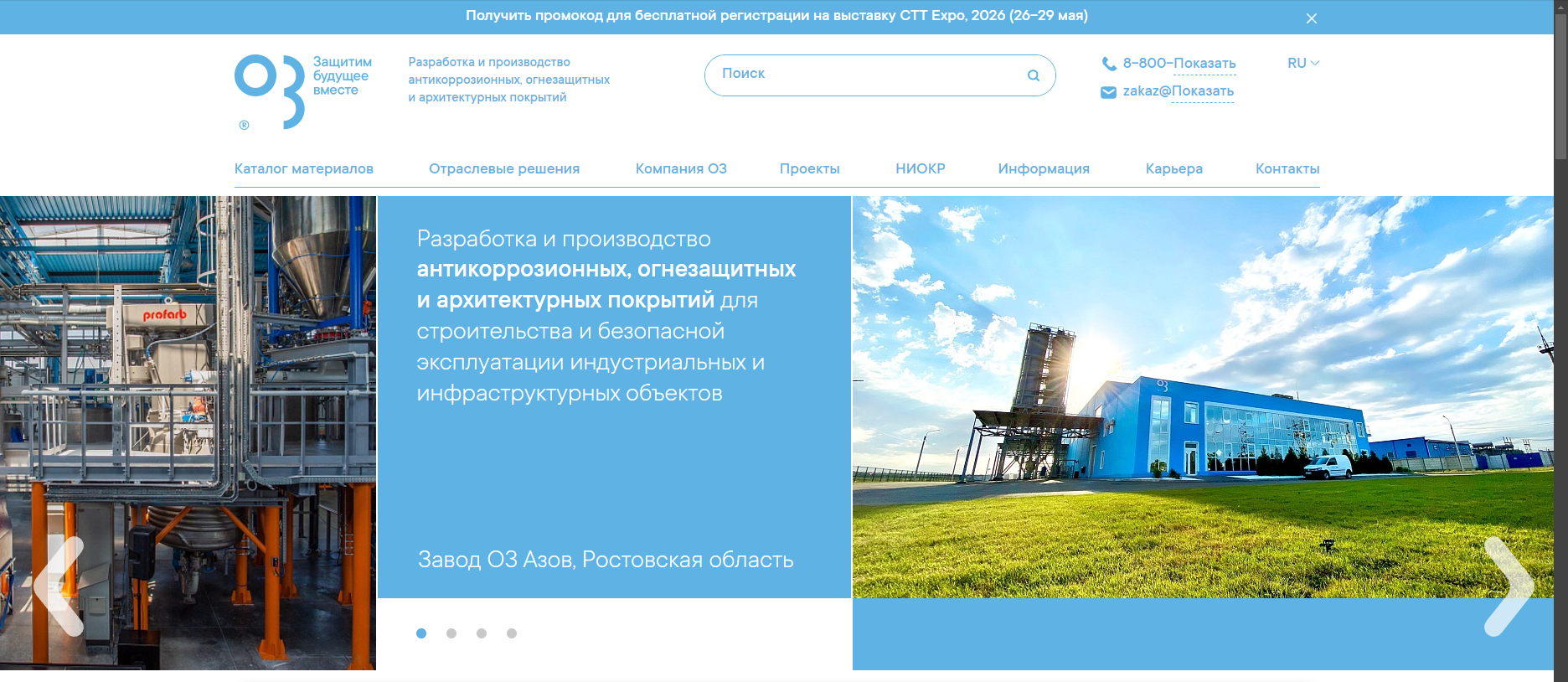Advance to next slide with right arrow

1508,586
